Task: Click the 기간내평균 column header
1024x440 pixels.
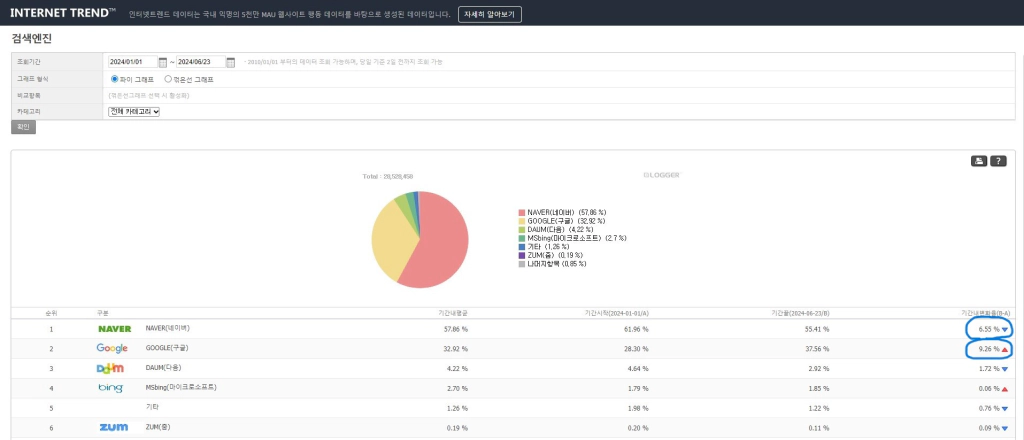Action: pyautogui.click(x=453, y=313)
